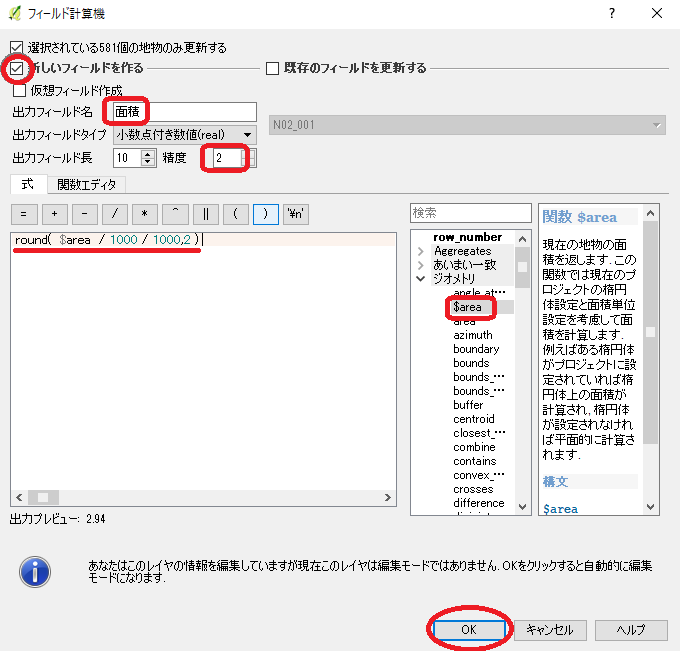Select combine function

[474, 447]
